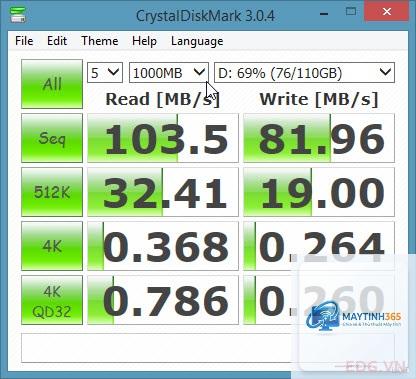Expand the drive dropdown showing D: 69%
Viewport: 416px width, 379px height.
coord(304,72)
